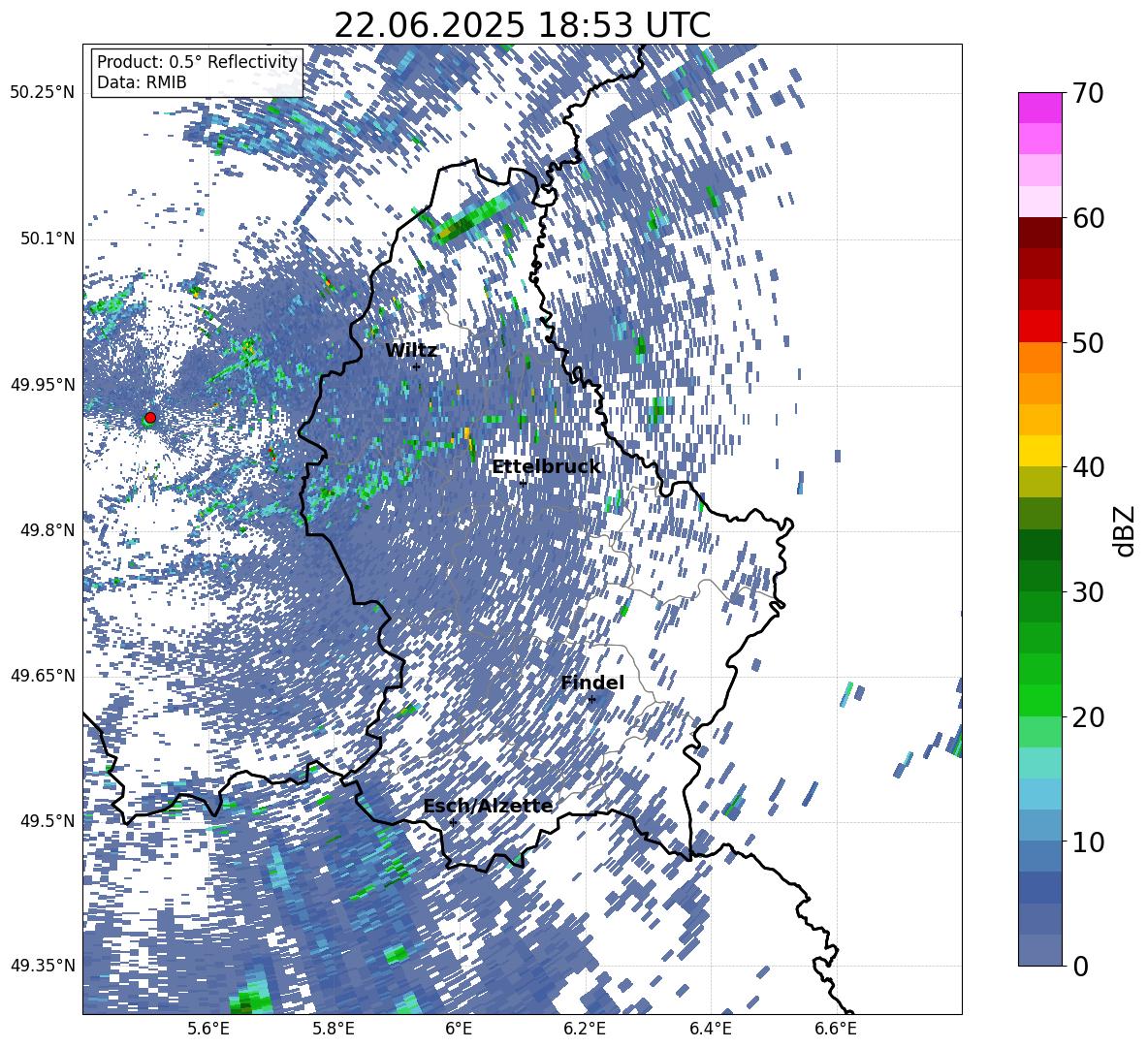The height and width of the screenshot is (1048, 1148).
Task: Click the 10 tick on colorbar
Action: (x=1087, y=842)
